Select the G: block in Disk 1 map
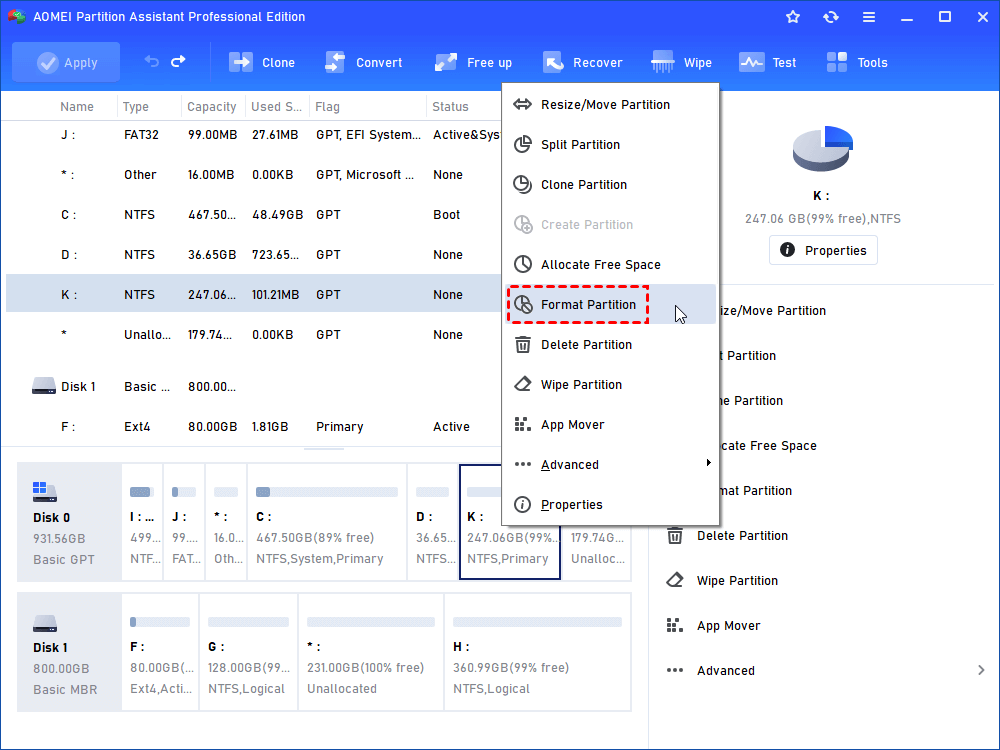Screen dimensions: 1000x750 [x=248, y=652]
